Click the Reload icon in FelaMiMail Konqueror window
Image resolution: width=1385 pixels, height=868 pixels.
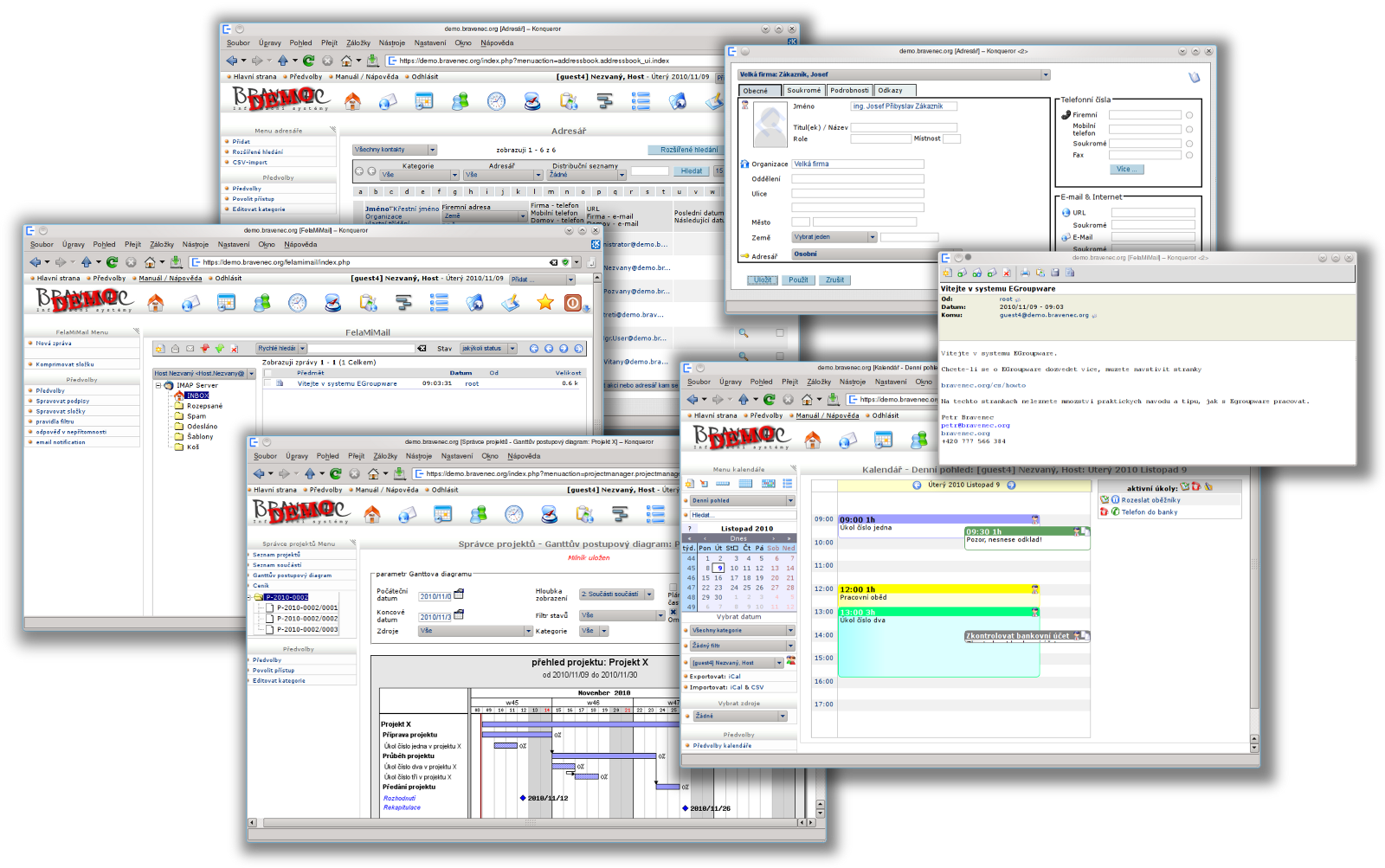[x=112, y=262]
